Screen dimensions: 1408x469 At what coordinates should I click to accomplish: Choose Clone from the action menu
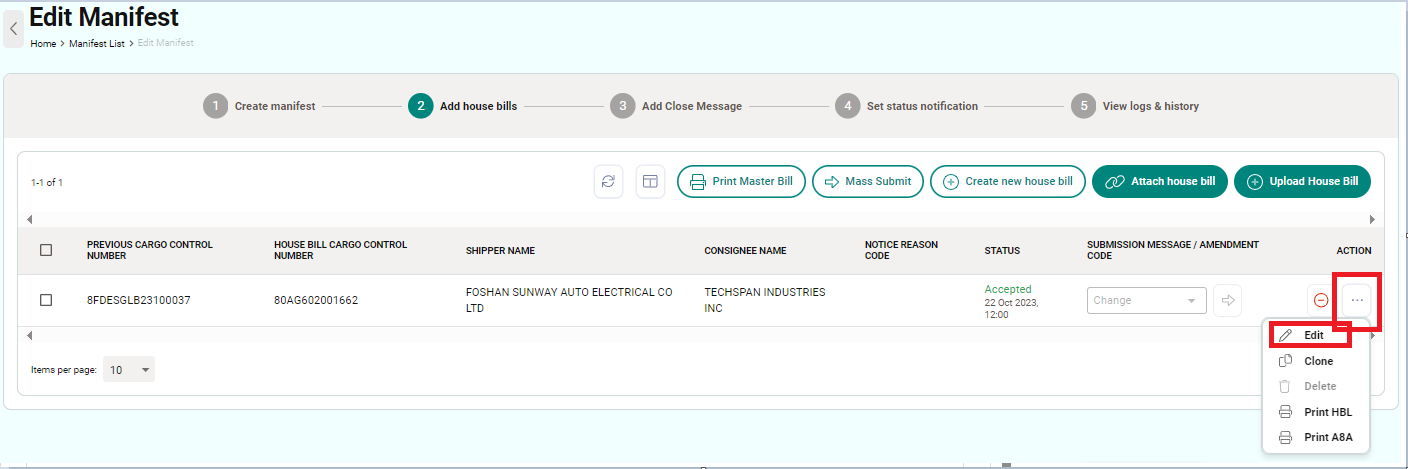[1314, 361]
